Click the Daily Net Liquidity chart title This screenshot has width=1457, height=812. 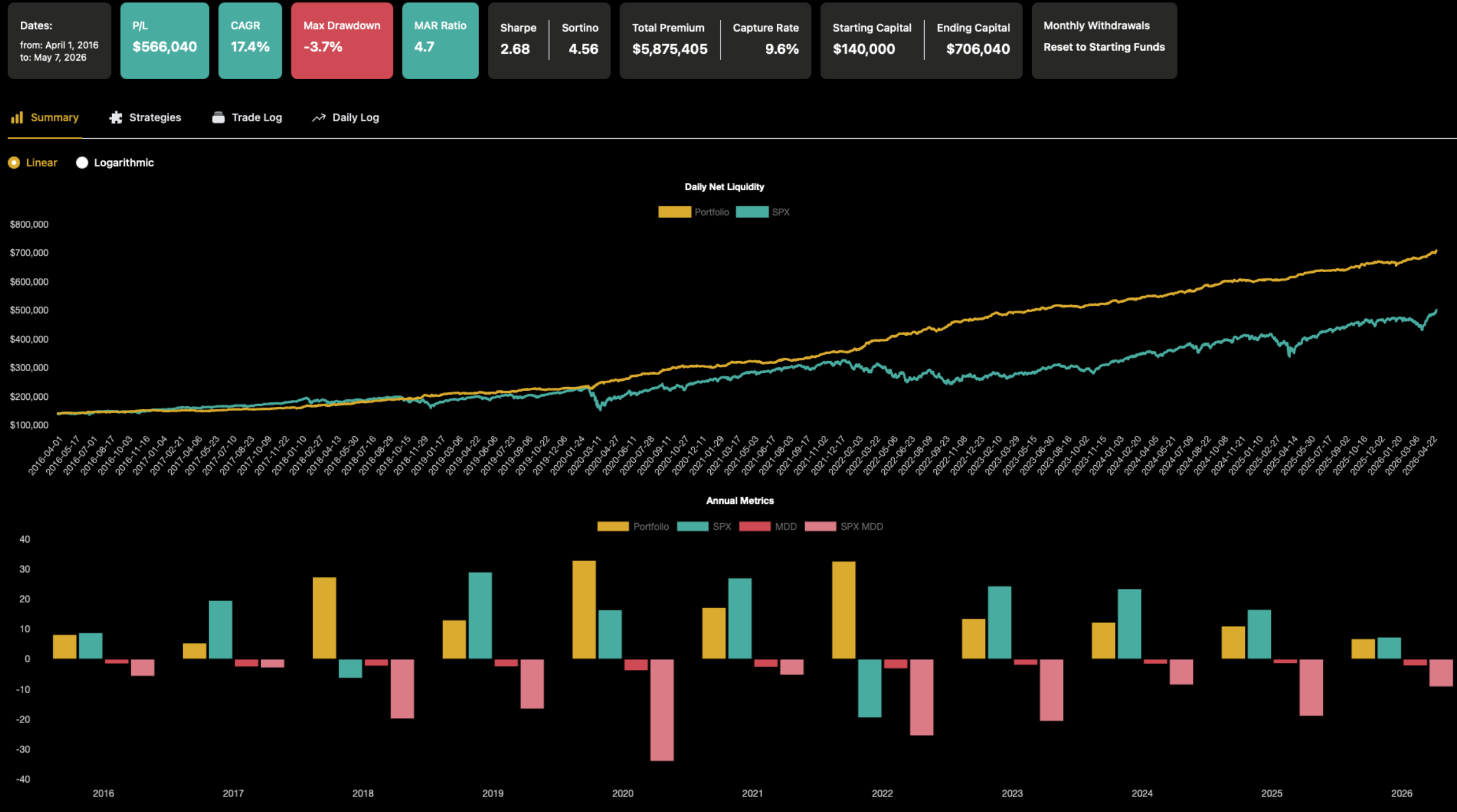pyautogui.click(x=724, y=187)
